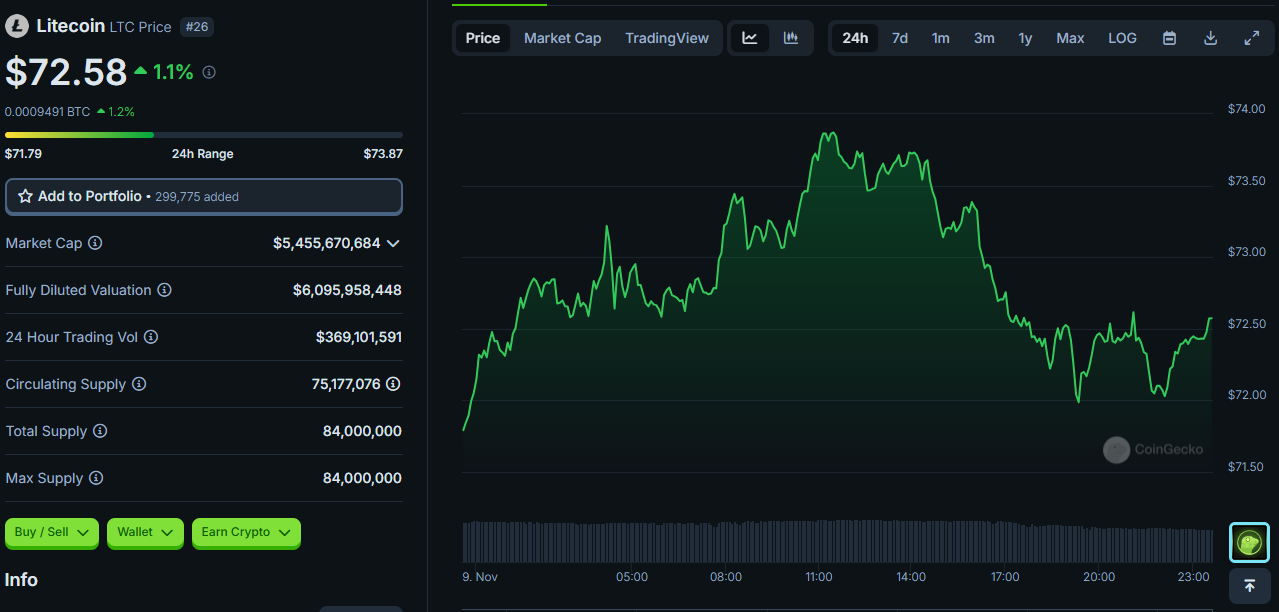The image size is (1279, 612).
Task: Select the 7d time range
Action: coord(900,38)
